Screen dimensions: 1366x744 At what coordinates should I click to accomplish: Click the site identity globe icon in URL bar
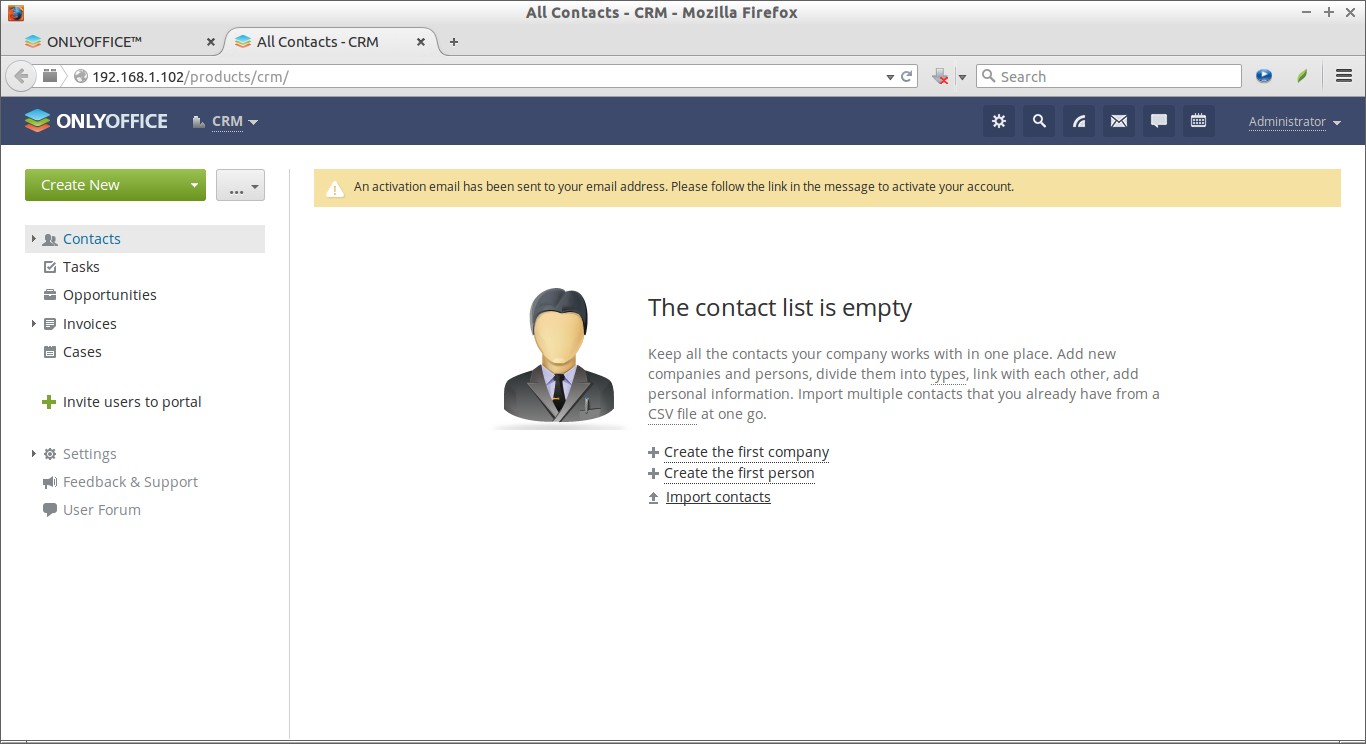(81, 77)
